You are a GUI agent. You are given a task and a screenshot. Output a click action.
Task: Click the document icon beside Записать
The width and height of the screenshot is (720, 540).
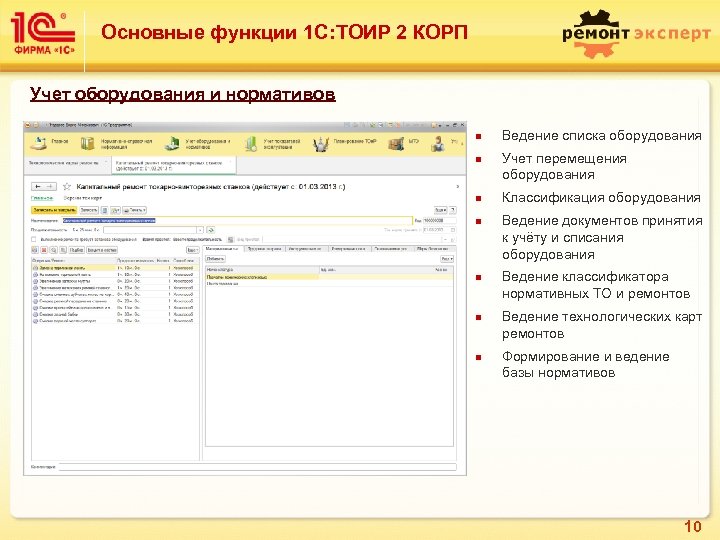click(105, 210)
